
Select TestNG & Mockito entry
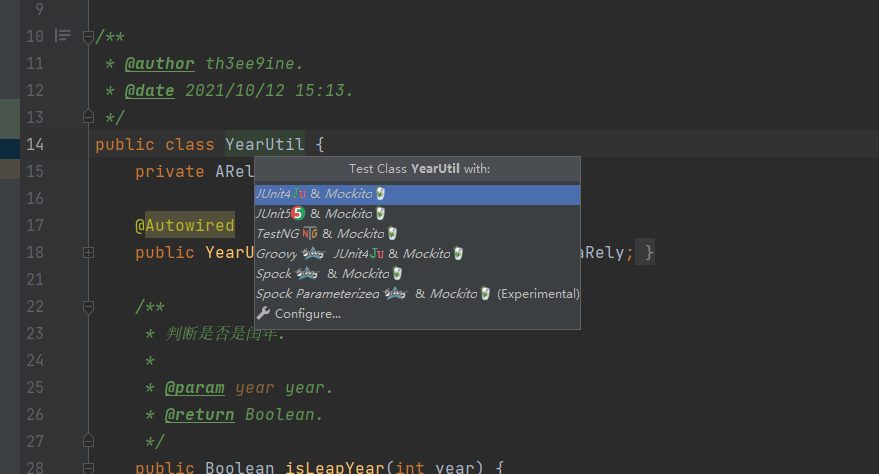tap(417, 234)
